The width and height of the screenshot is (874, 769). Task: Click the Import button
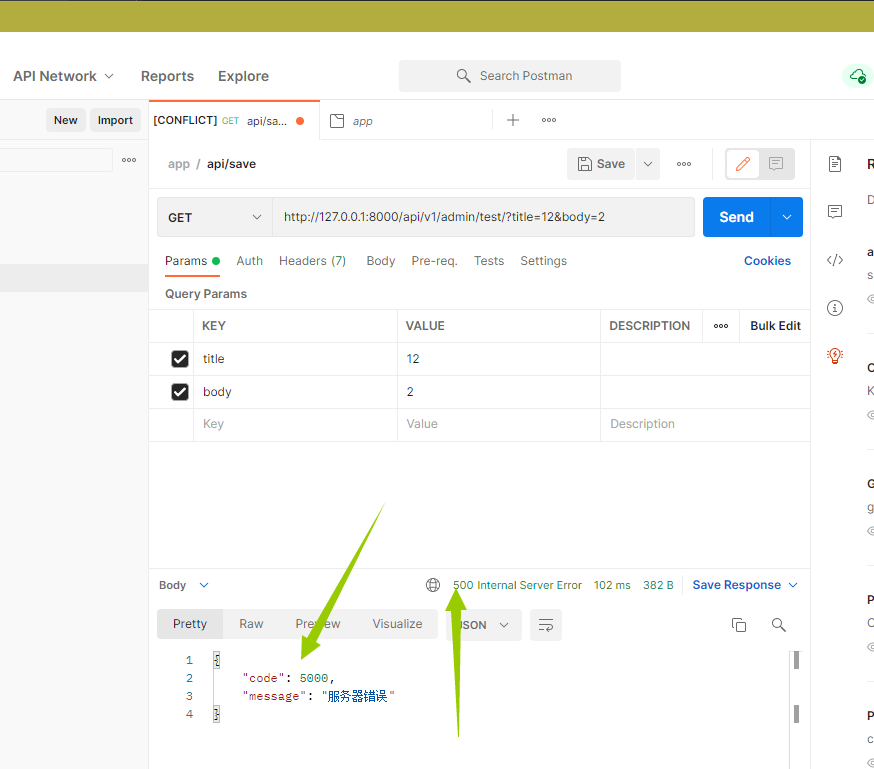click(x=115, y=120)
